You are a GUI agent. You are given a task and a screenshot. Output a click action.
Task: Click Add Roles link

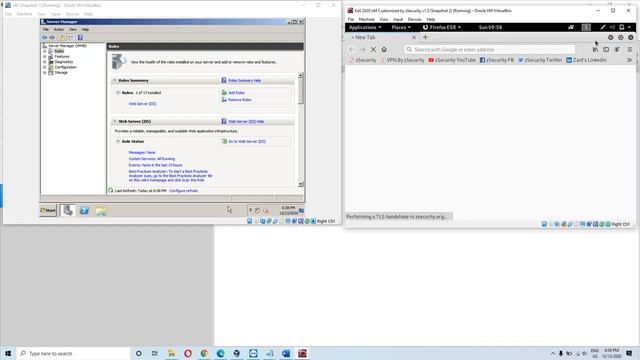236,93
